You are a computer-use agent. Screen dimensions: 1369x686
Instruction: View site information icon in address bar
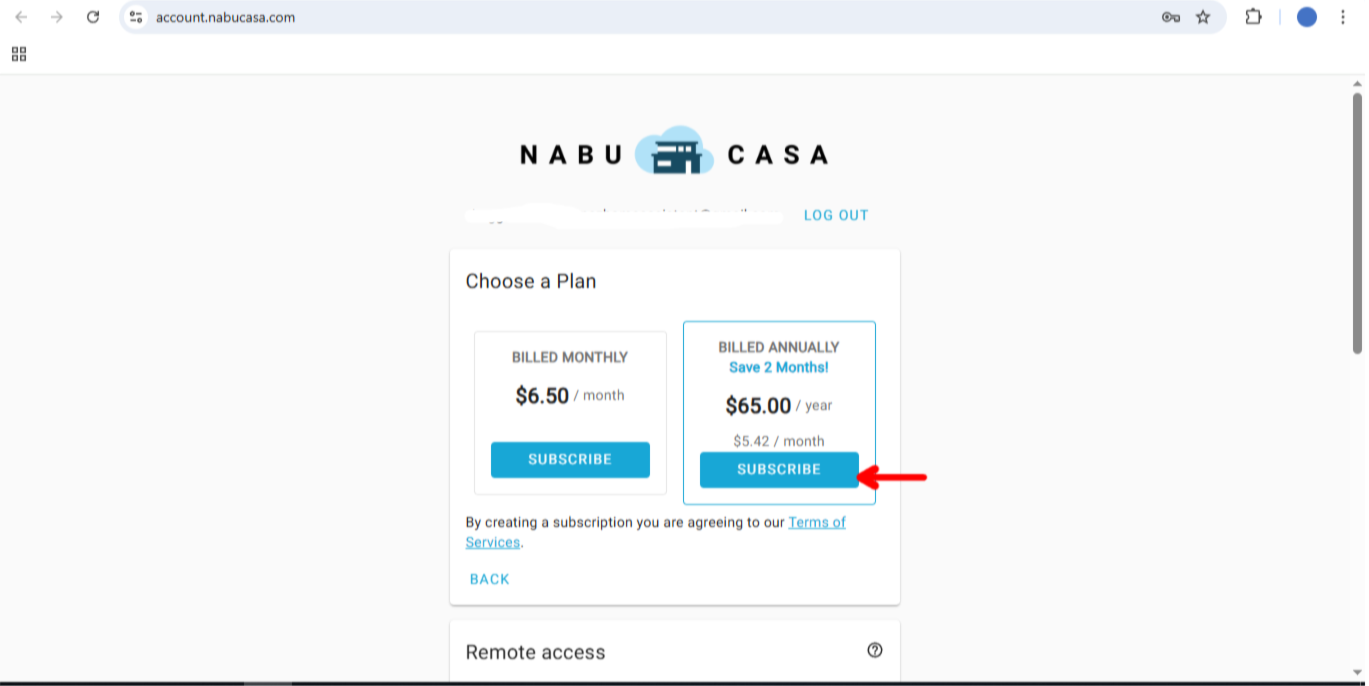(137, 17)
